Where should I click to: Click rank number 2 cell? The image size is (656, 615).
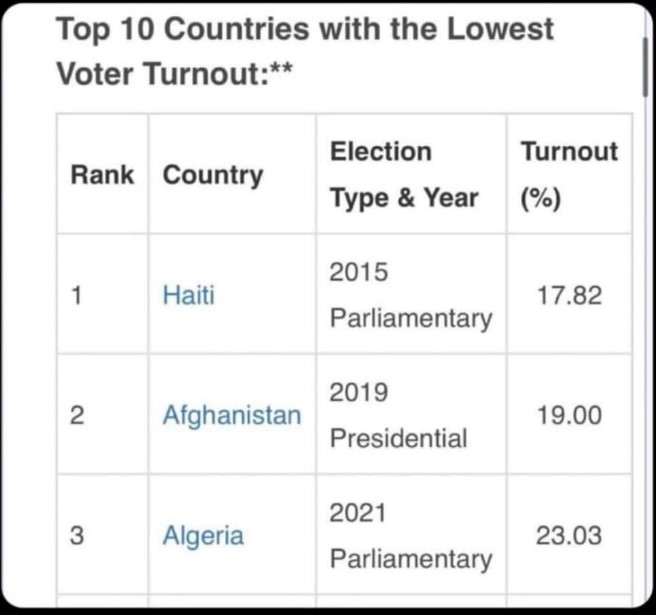[76, 415]
